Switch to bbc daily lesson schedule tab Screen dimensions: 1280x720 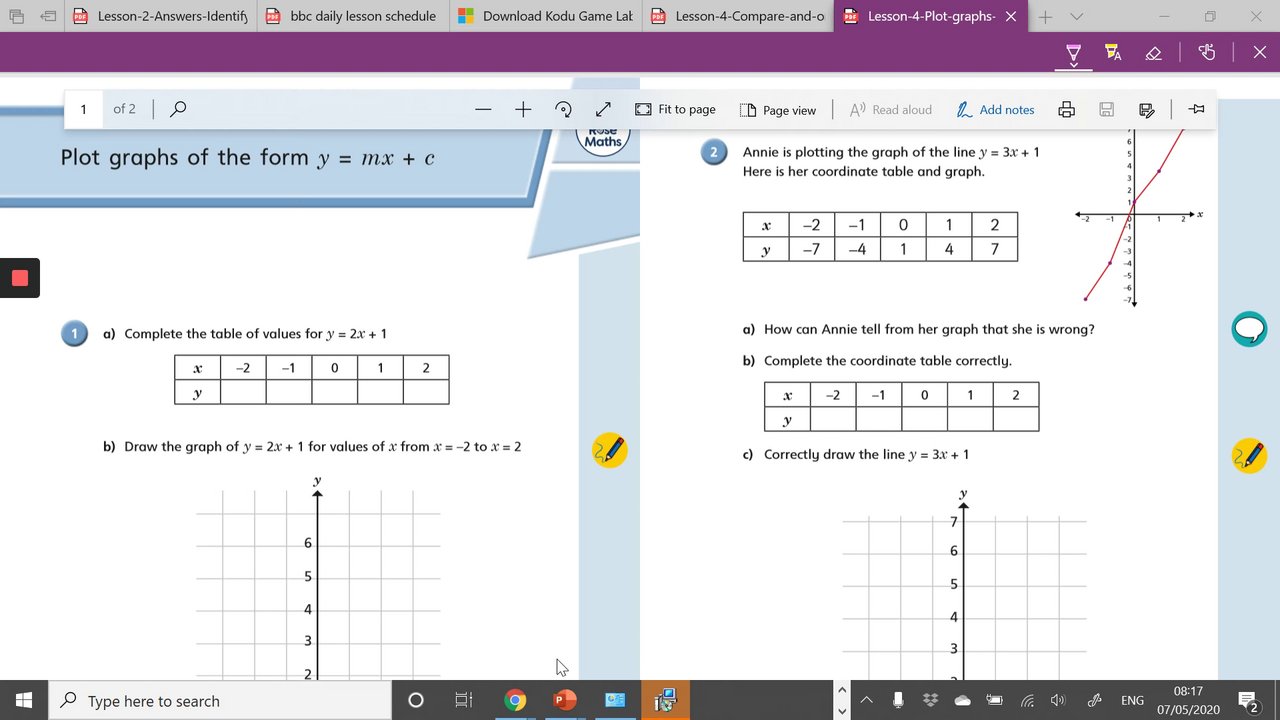tap(353, 16)
